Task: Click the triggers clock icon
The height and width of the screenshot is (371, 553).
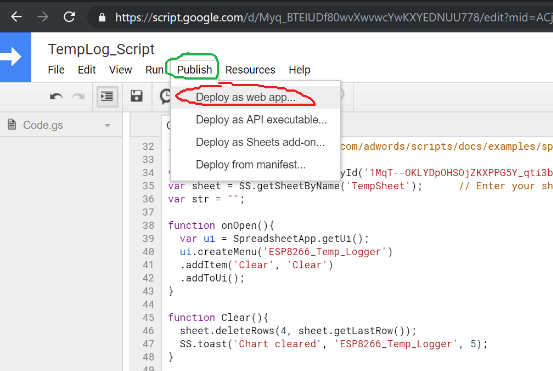Action: tap(165, 96)
